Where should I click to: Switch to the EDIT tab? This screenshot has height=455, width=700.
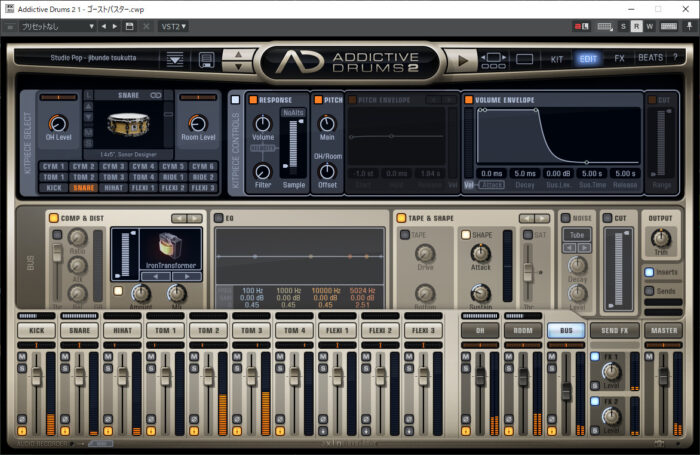pos(588,58)
